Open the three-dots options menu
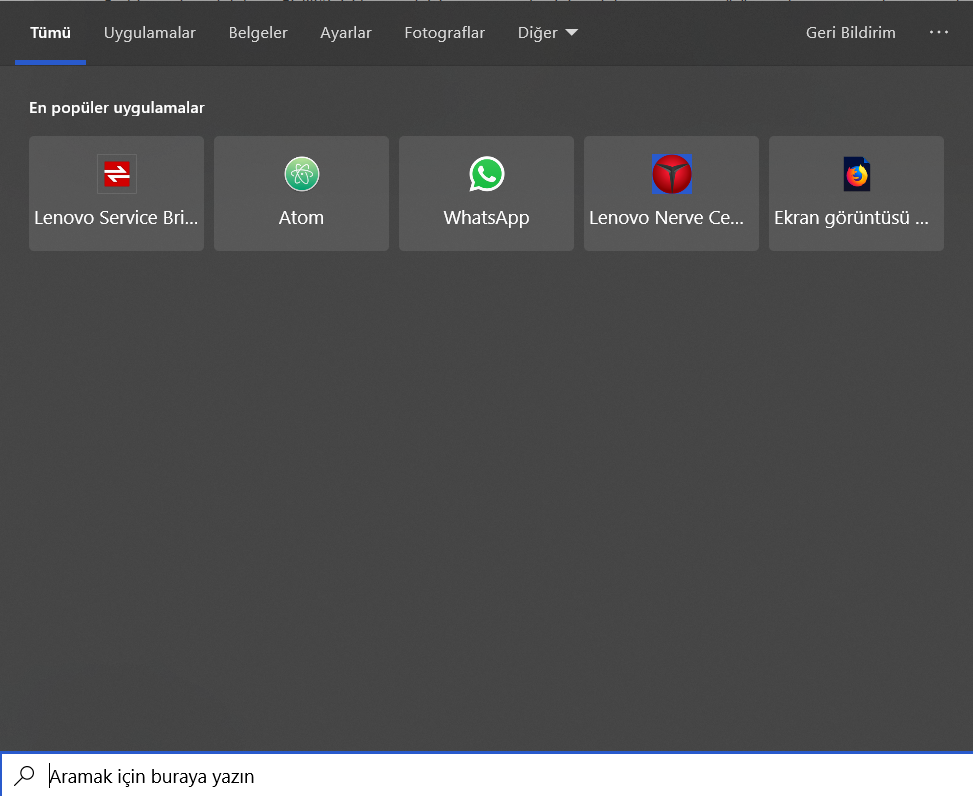The width and height of the screenshot is (973, 796). coord(938,32)
